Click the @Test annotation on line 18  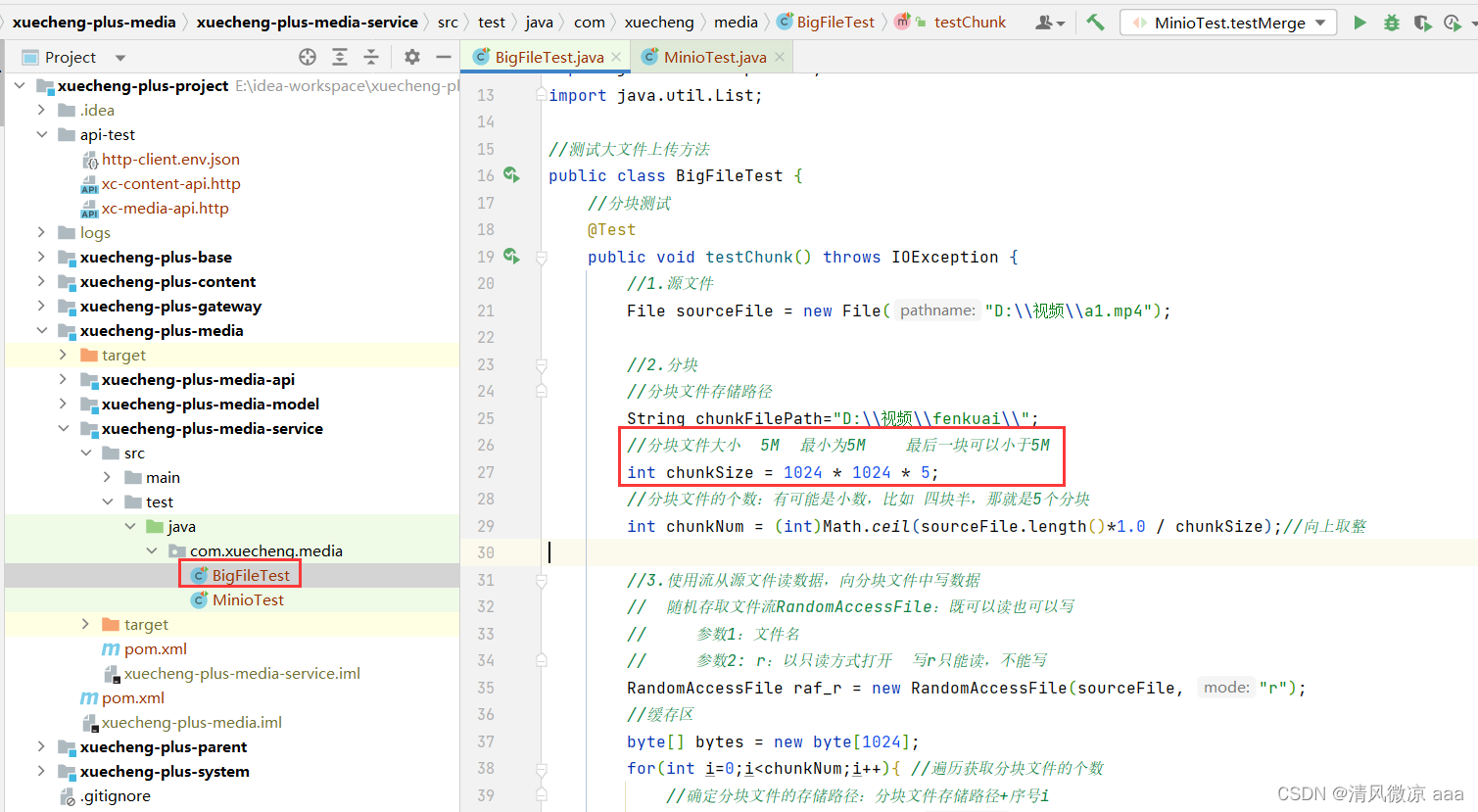(x=611, y=229)
